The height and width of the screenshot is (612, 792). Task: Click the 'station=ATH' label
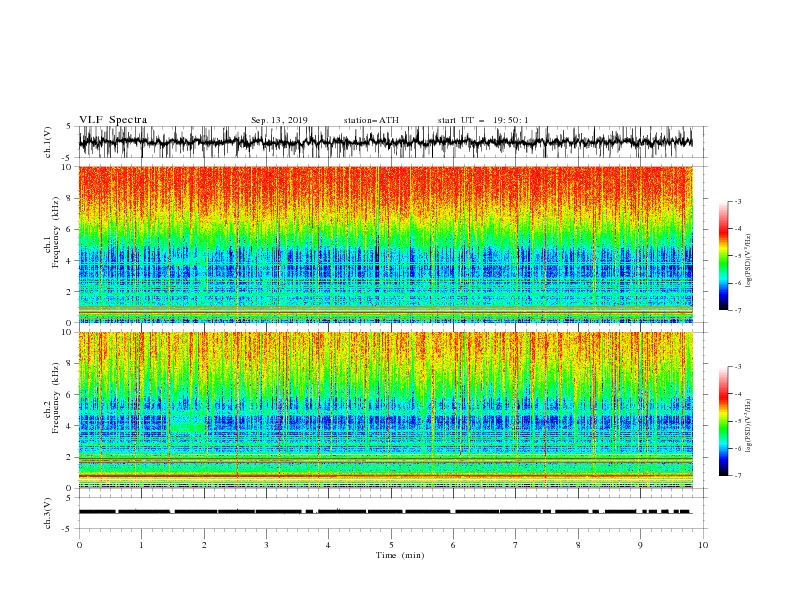pos(371,120)
